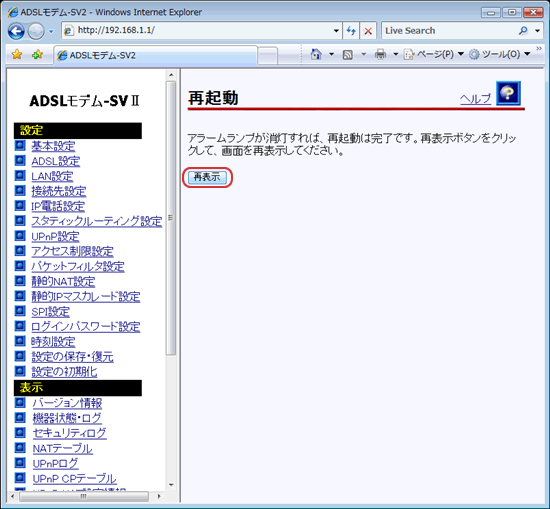Stop loading with the red X icon
Image resolution: width=550 pixels, height=509 pixels.
pos(368,31)
